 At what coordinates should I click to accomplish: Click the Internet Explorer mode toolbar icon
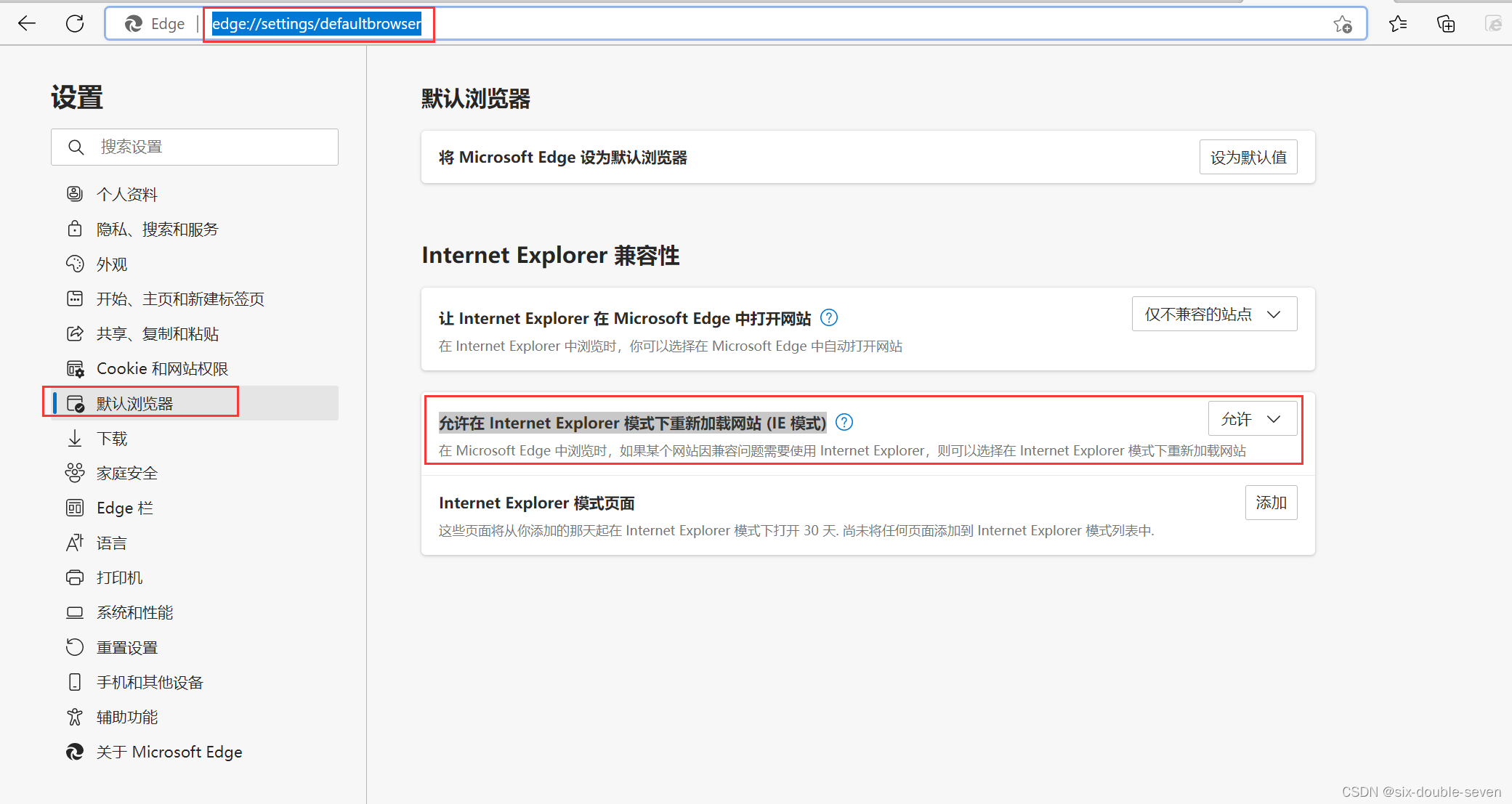point(1493,24)
